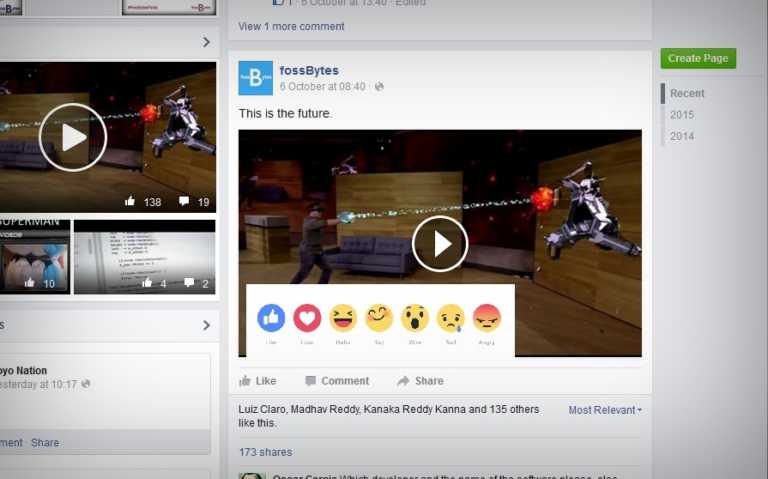768x479 pixels.
Task: Open the Nation page name in left sidebar
Action: tap(24, 370)
